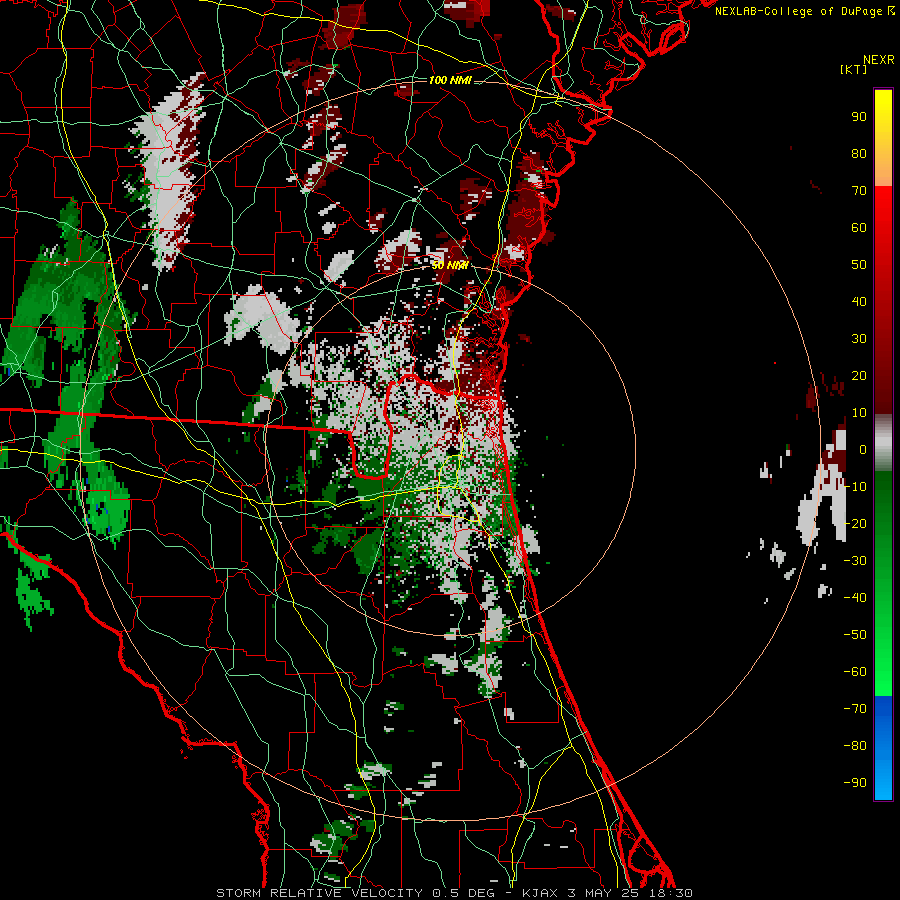Viewport: 900px width, 900px height.
Task: Click the -20 value on velocity scale
Action: [855, 524]
